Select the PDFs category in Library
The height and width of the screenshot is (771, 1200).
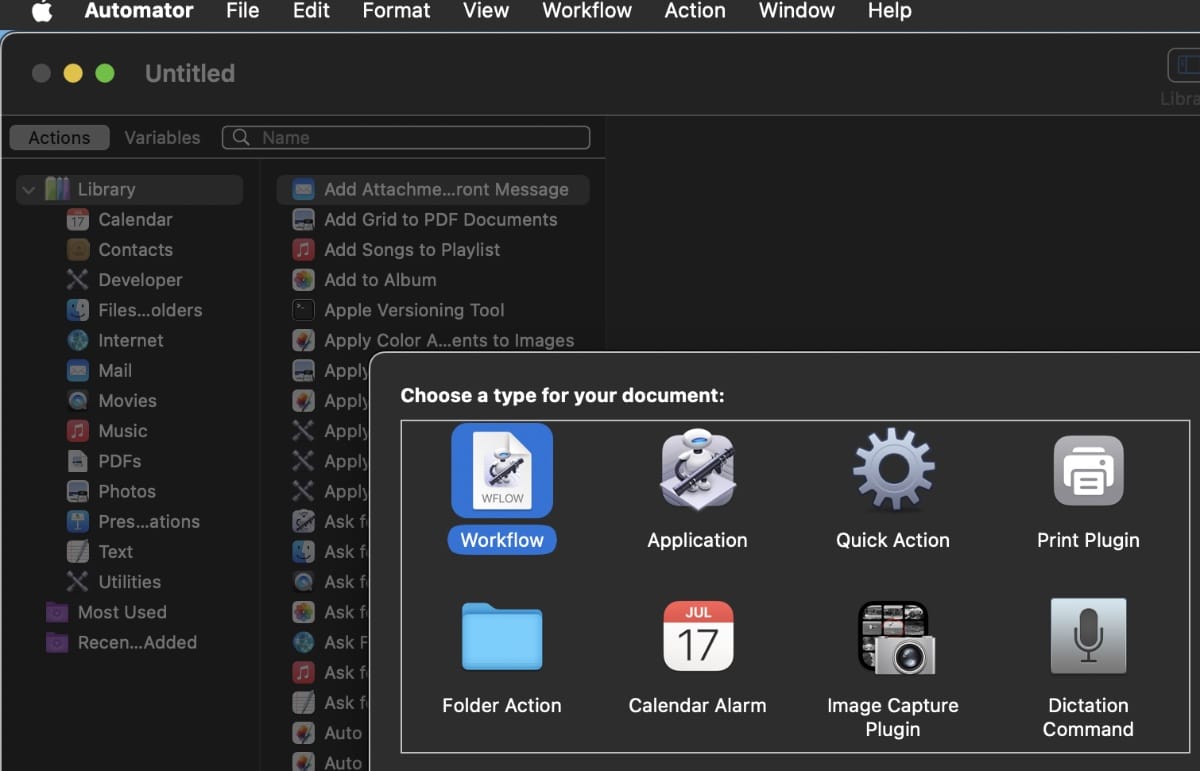119,461
